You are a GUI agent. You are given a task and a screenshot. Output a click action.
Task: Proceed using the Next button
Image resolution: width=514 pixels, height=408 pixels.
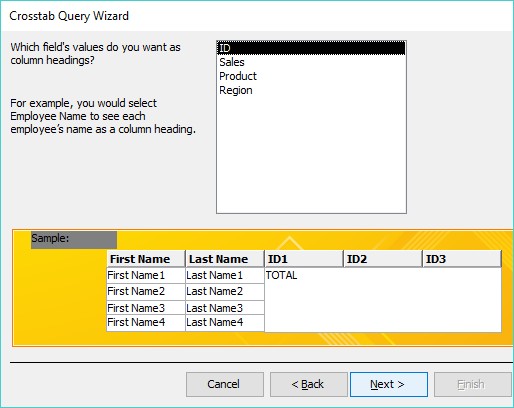point(389,384)
